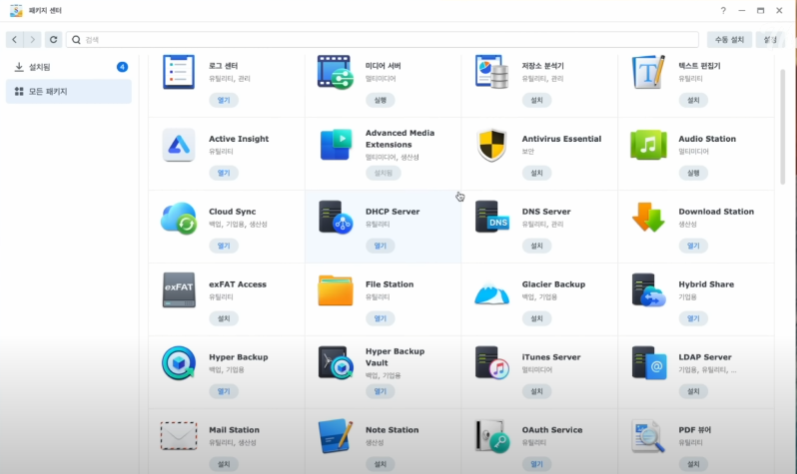The height and width of the screenshot is (474, 797).
Task: Select the Antivirus Essential shield icon
Action: pos(492,145)
